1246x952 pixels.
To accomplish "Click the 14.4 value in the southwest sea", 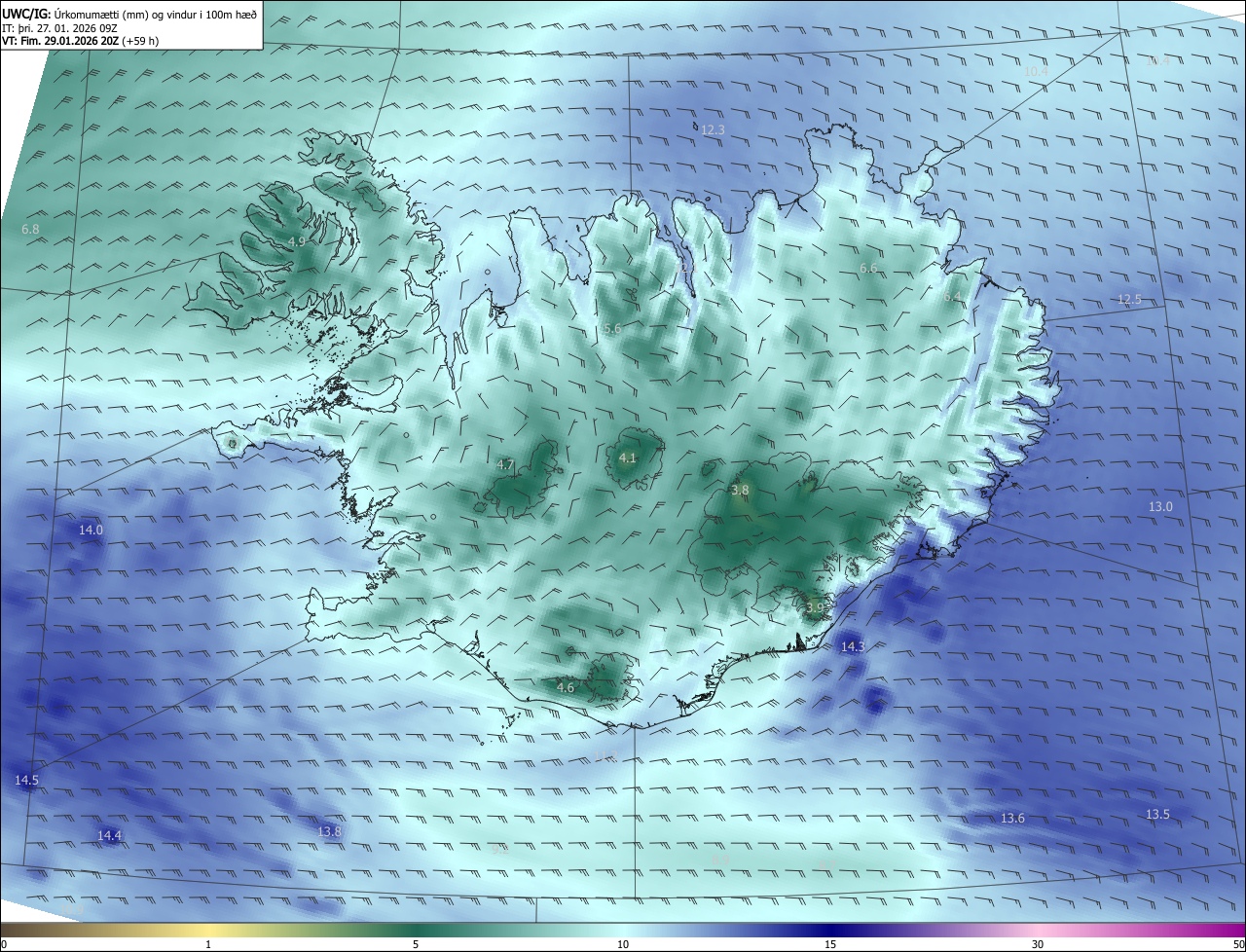I will (x=109, y=835).
